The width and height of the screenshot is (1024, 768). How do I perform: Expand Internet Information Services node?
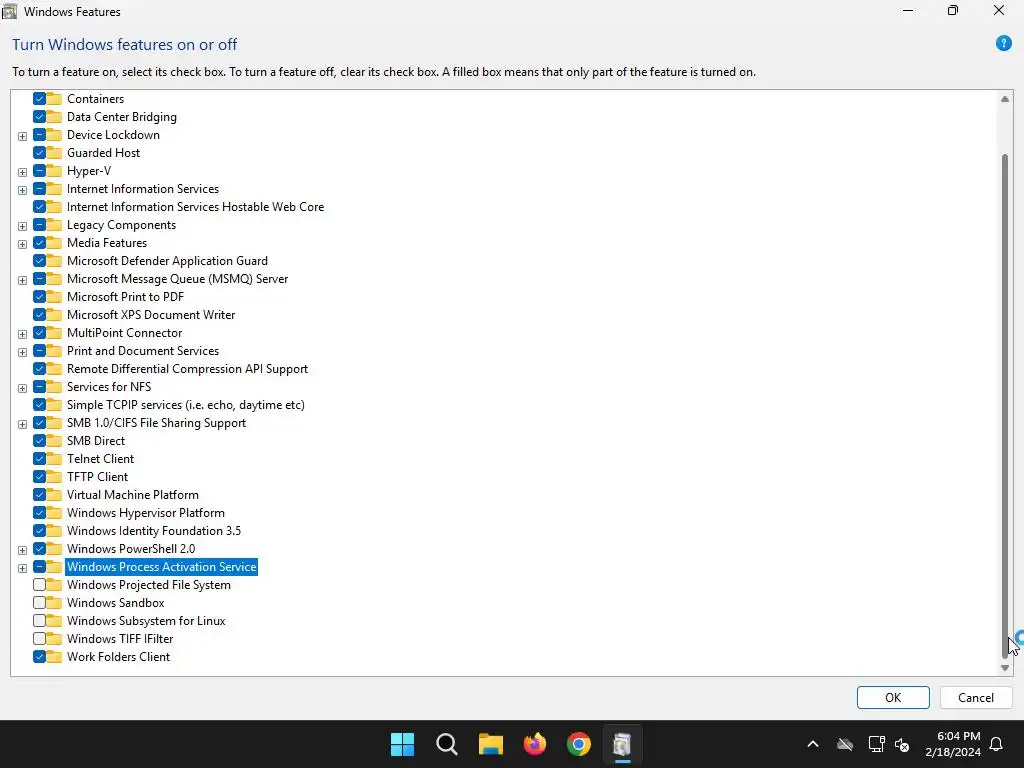(22, 190)
